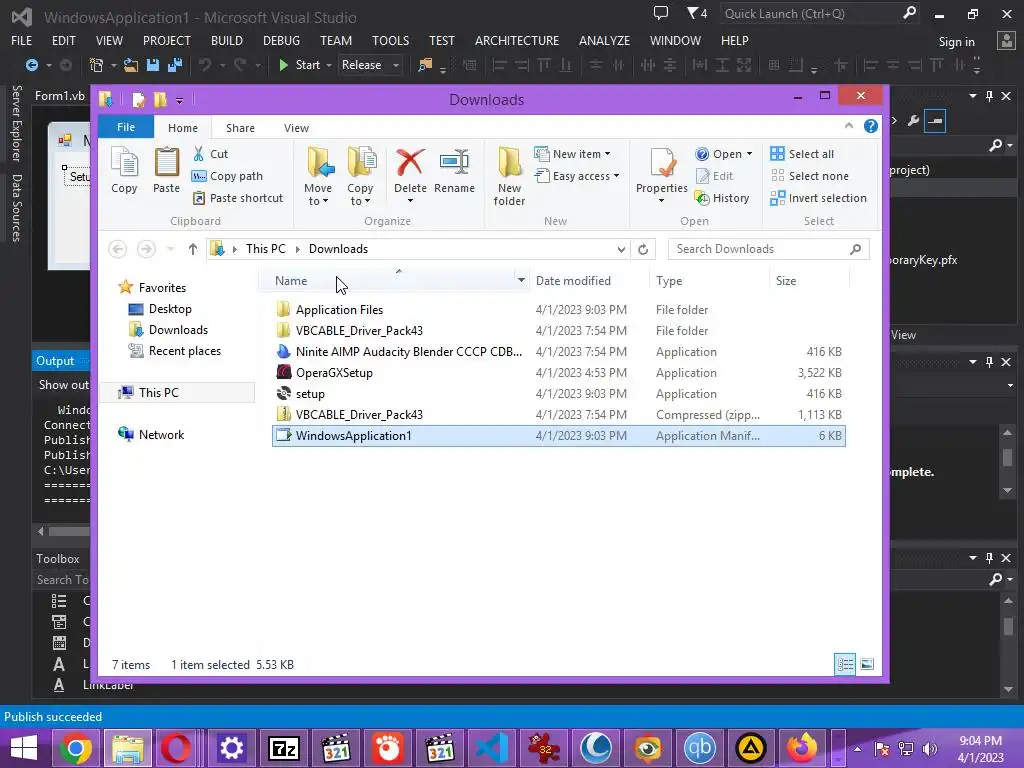The height and width of the screenshot is (768, 1024).
Task: Open the DEBUG menu in Visual Studio
Action: pos(281,40)
